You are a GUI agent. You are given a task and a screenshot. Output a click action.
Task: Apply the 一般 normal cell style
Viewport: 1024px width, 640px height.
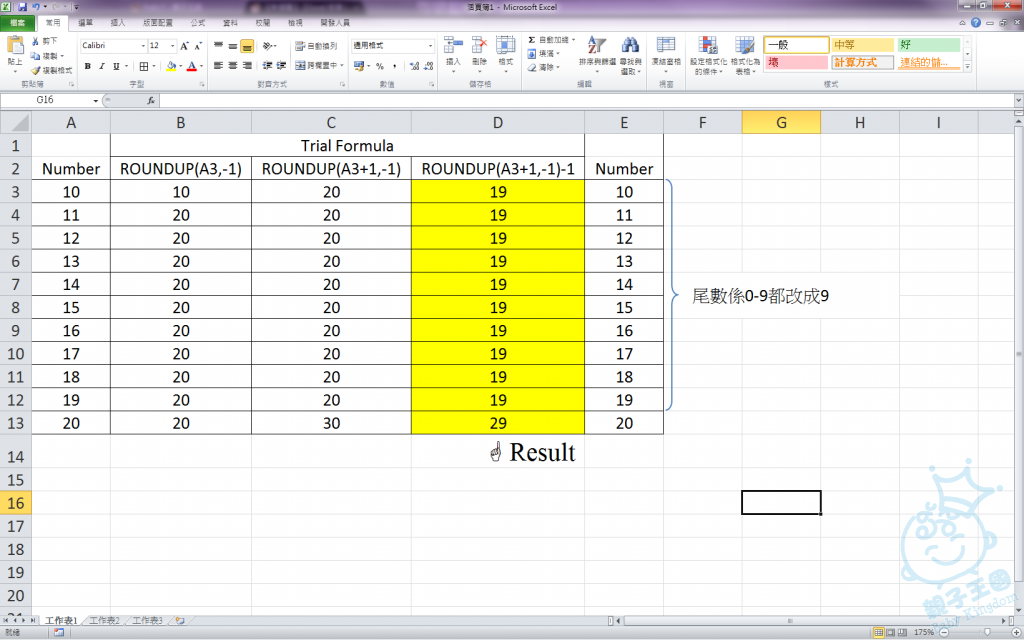point(797,45)
